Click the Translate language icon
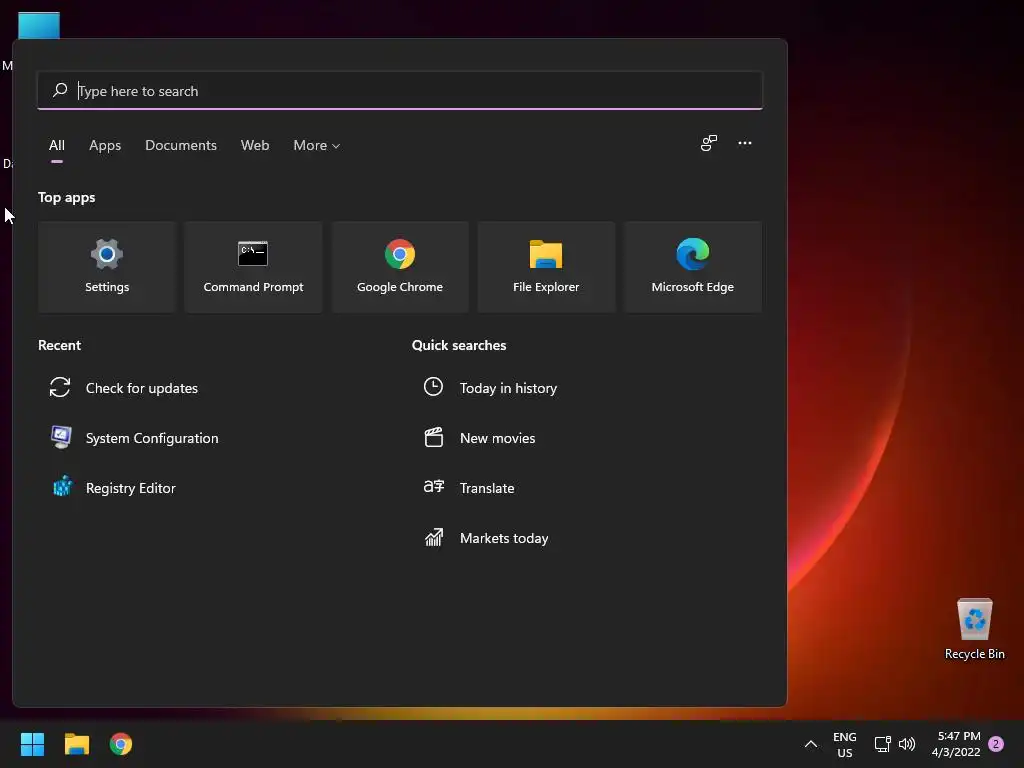1024x768 pixels. (434, 487)
